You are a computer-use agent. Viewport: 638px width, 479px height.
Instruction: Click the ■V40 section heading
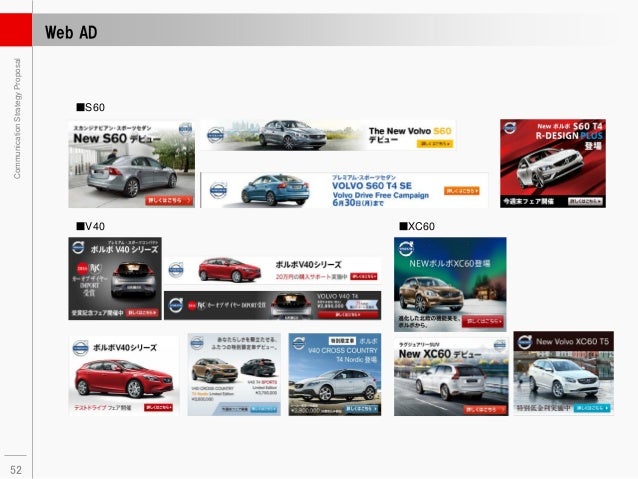click(90, 226)
